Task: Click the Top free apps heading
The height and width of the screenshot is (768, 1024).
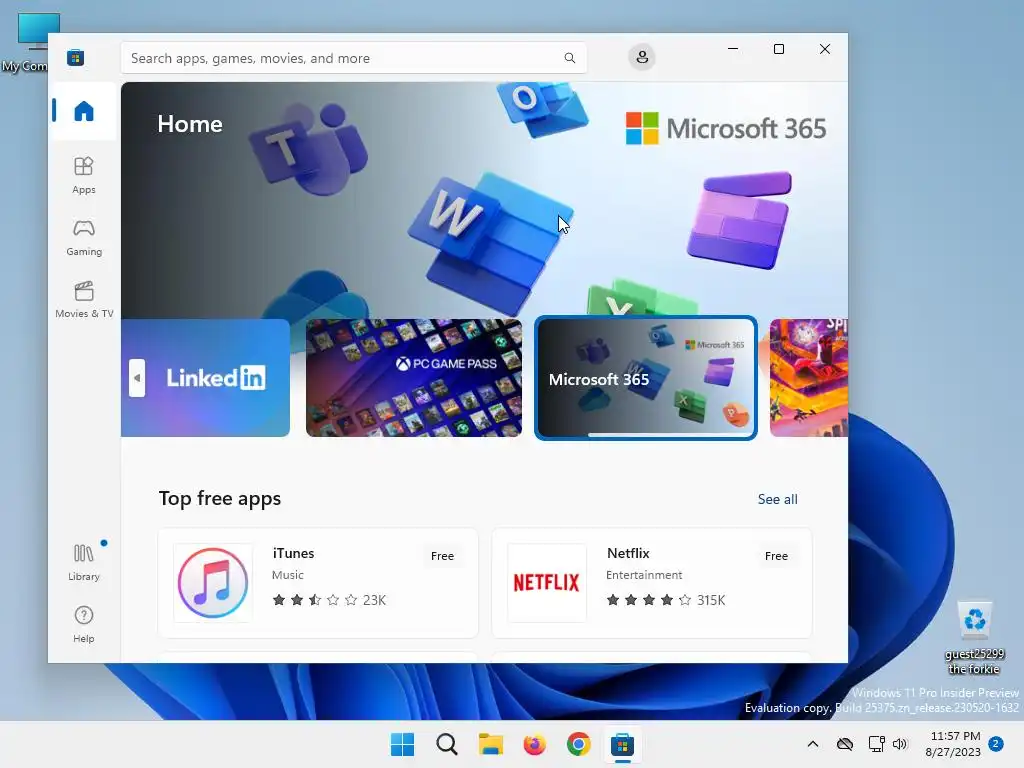Action: [x=219, y=498]
